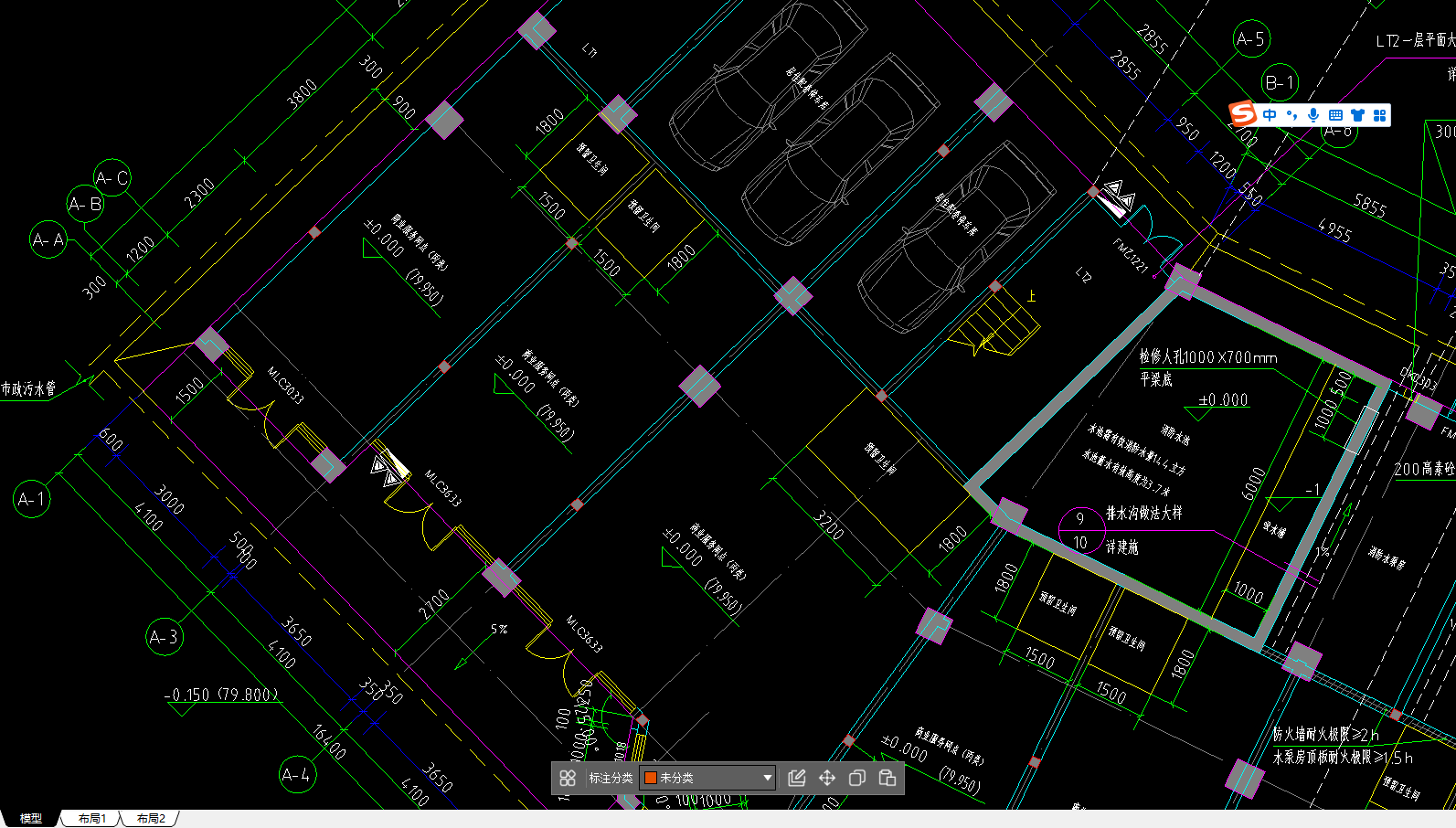This screenshot has height=828, width=1456.
Task: Select the A-3 axis bubble
Action: point(165,636)
